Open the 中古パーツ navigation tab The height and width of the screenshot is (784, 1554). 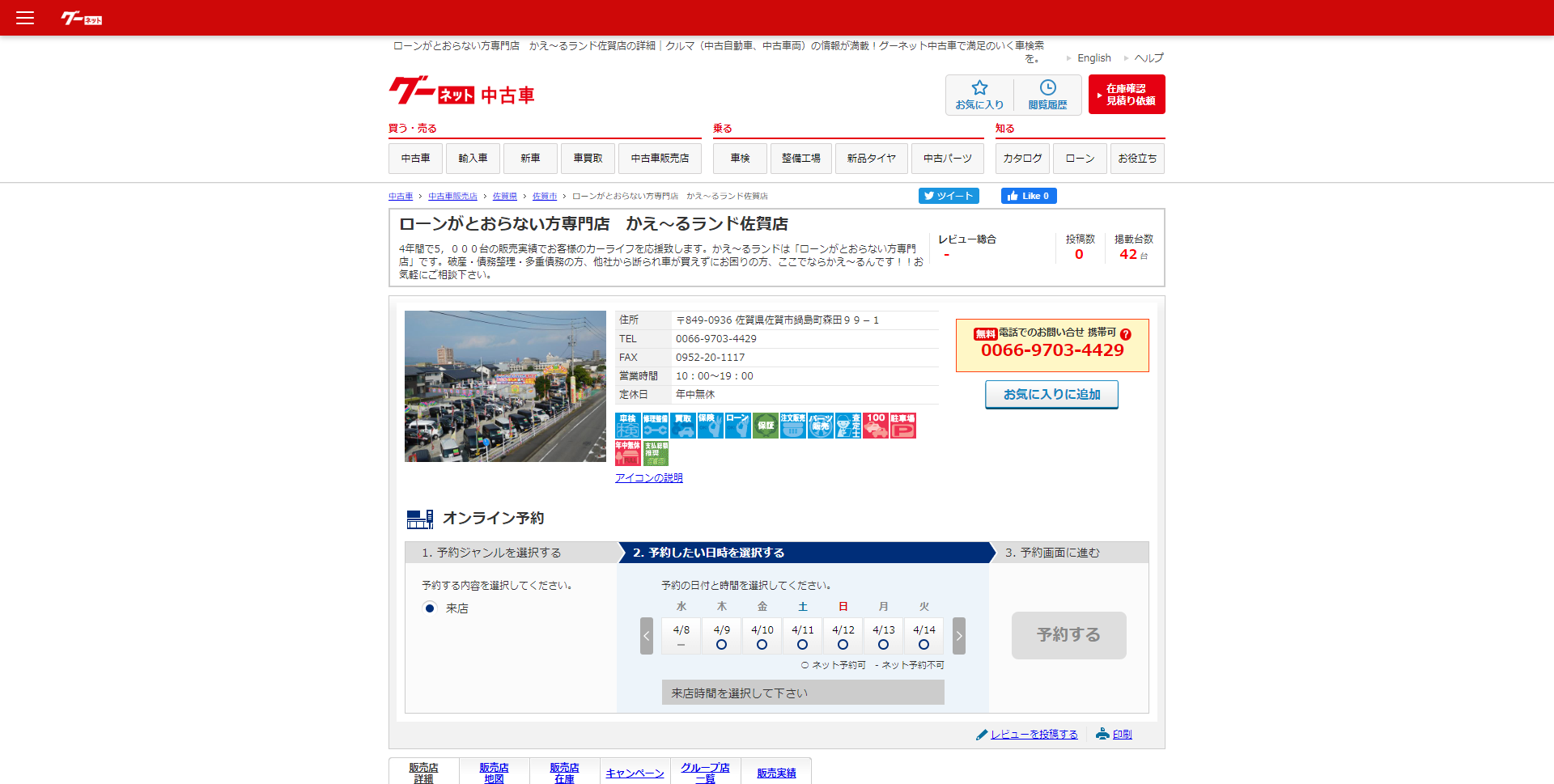947,159
